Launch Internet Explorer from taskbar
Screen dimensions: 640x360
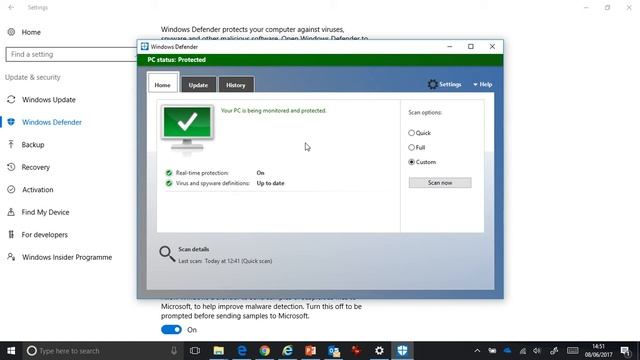[x=288, y=351]
